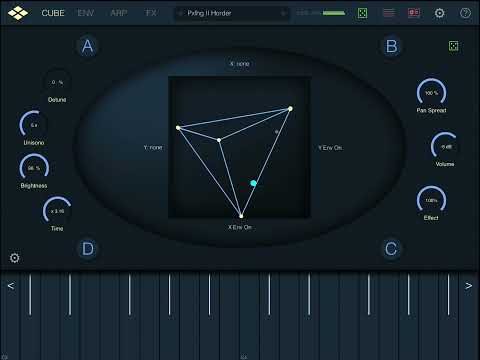Select sound source D
Screen dimensions: 480x360
pyautogui.click(x=88, y=249)
